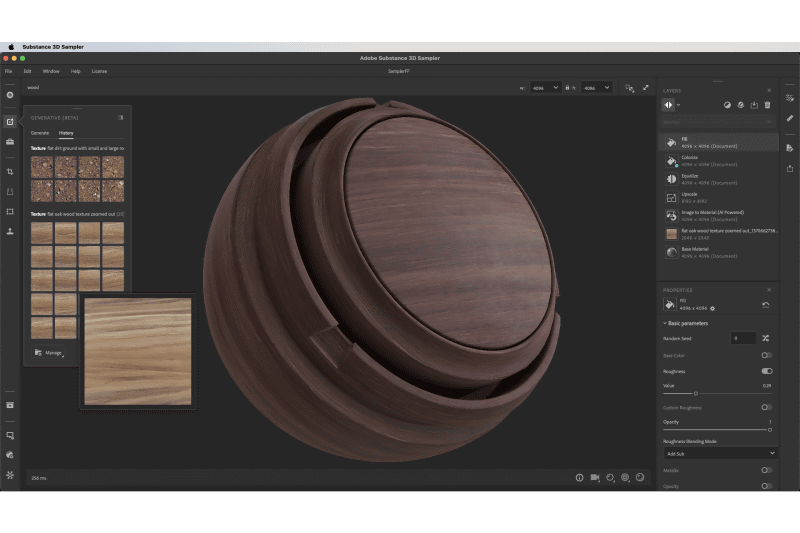
Task: Collapse the Basic parameters section
Action: pos(685,323)
